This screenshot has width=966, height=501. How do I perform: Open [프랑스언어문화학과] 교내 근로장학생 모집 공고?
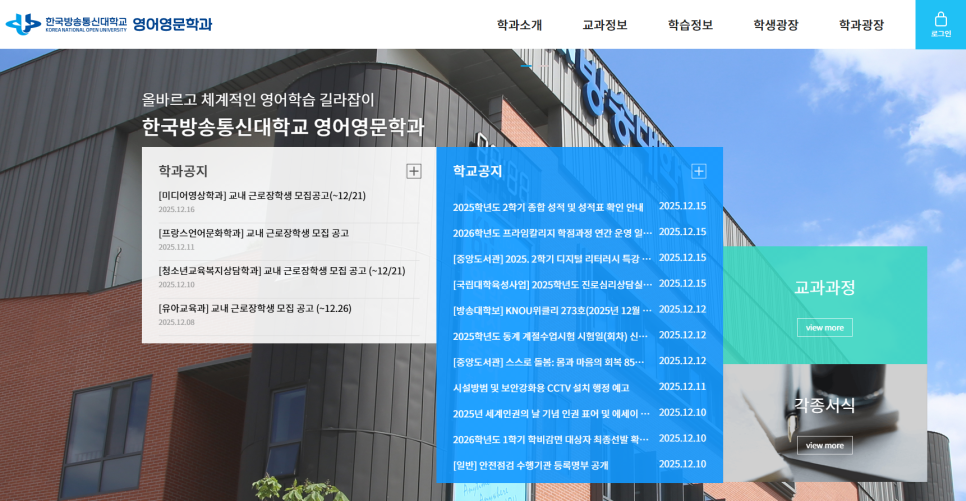(253, 233)
